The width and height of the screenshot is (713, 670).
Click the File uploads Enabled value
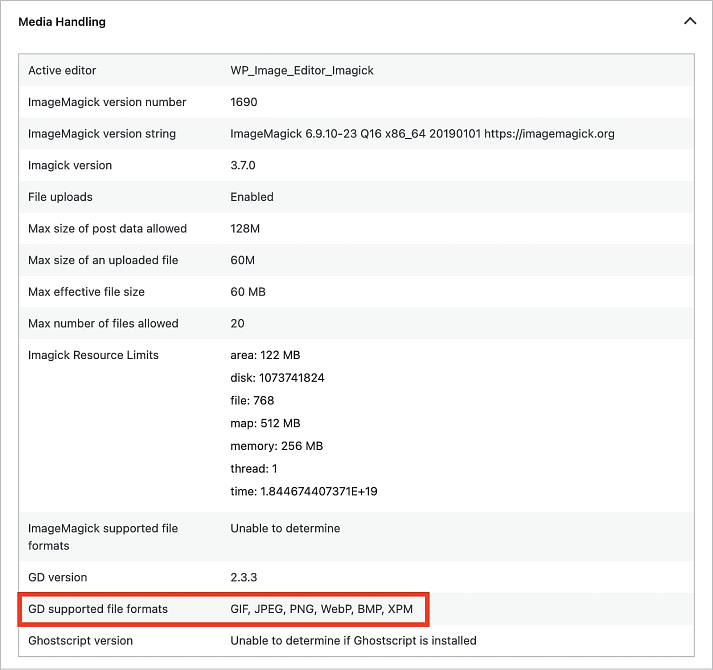coord(252,197)
